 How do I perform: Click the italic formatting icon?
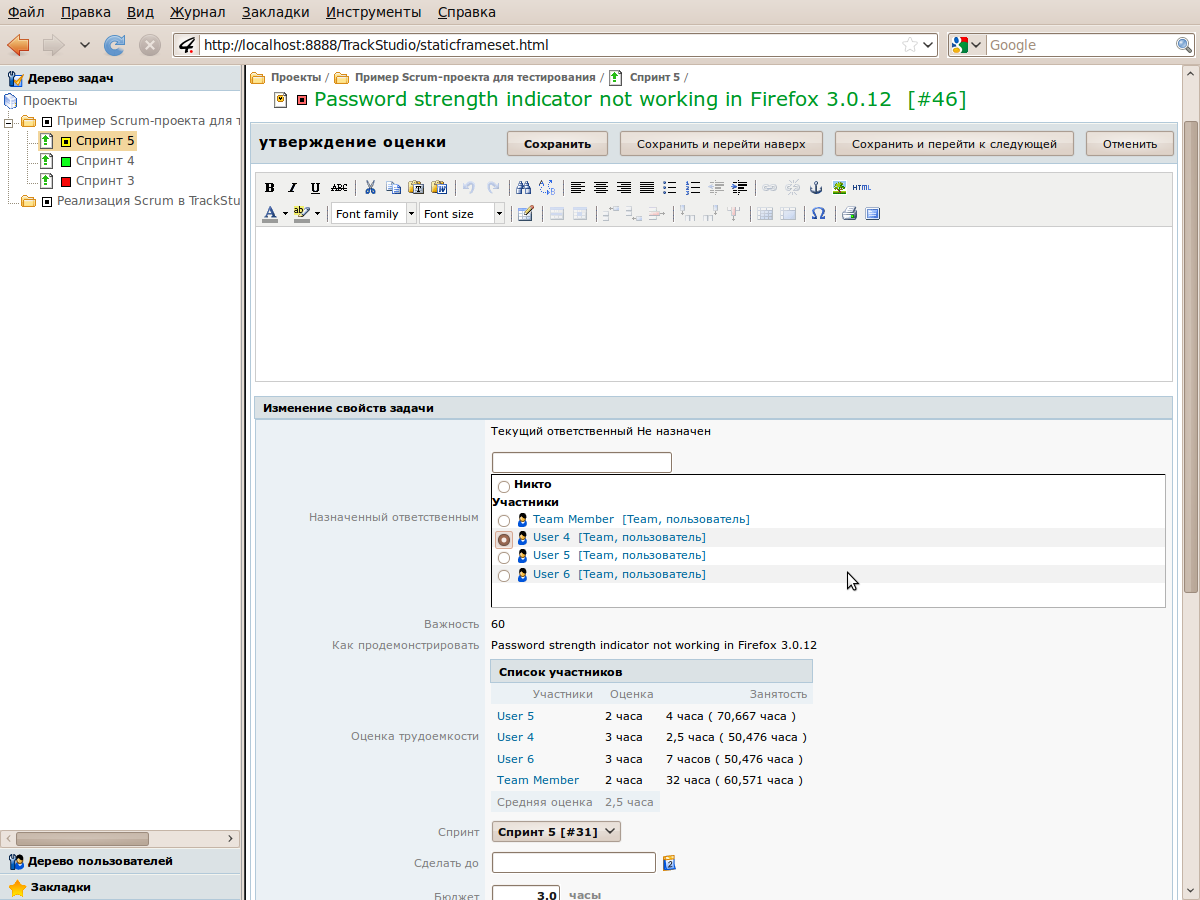(292, 188)
